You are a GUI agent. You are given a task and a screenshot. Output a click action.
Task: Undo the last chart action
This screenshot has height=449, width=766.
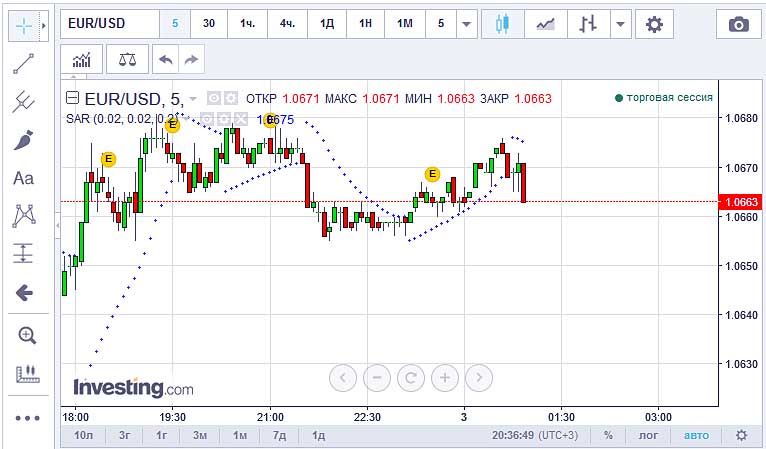pos(165,60)
